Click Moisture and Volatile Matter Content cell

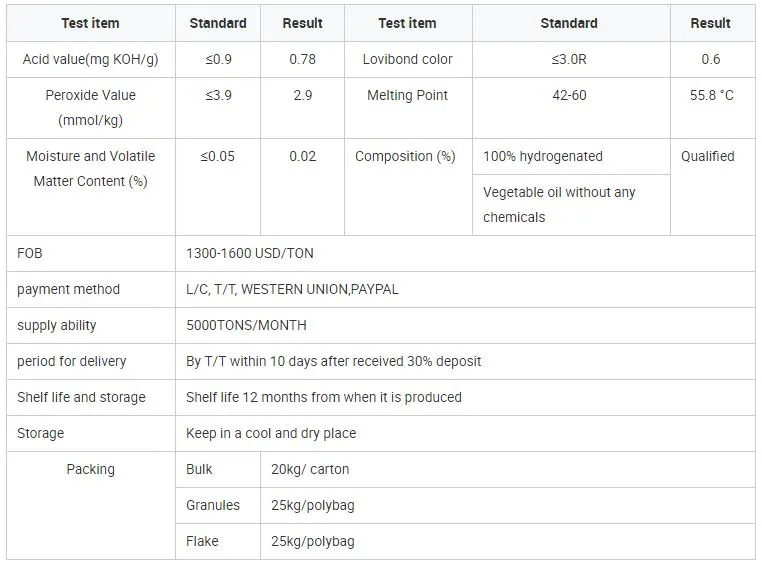click(x=90, y=168)
